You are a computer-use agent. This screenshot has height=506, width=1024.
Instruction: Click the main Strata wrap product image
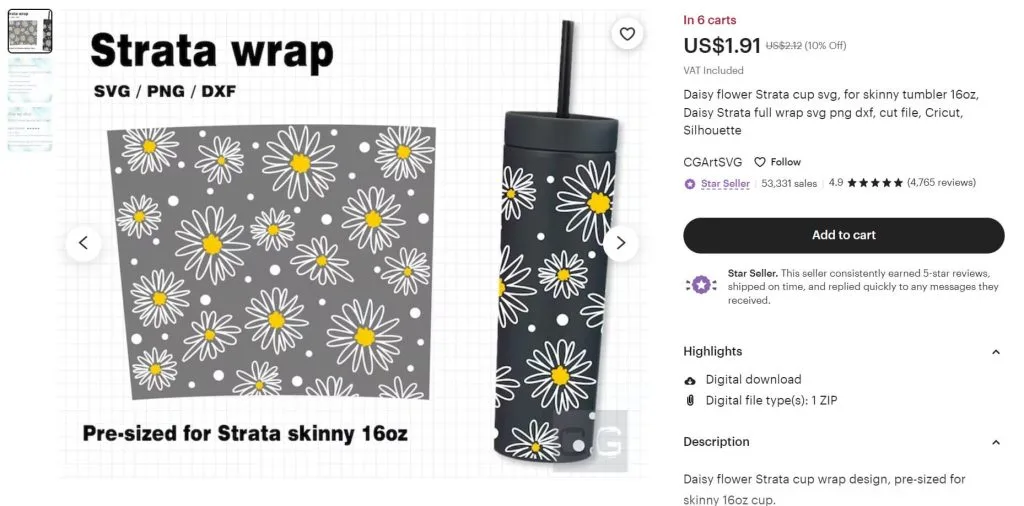pos(353,244)
